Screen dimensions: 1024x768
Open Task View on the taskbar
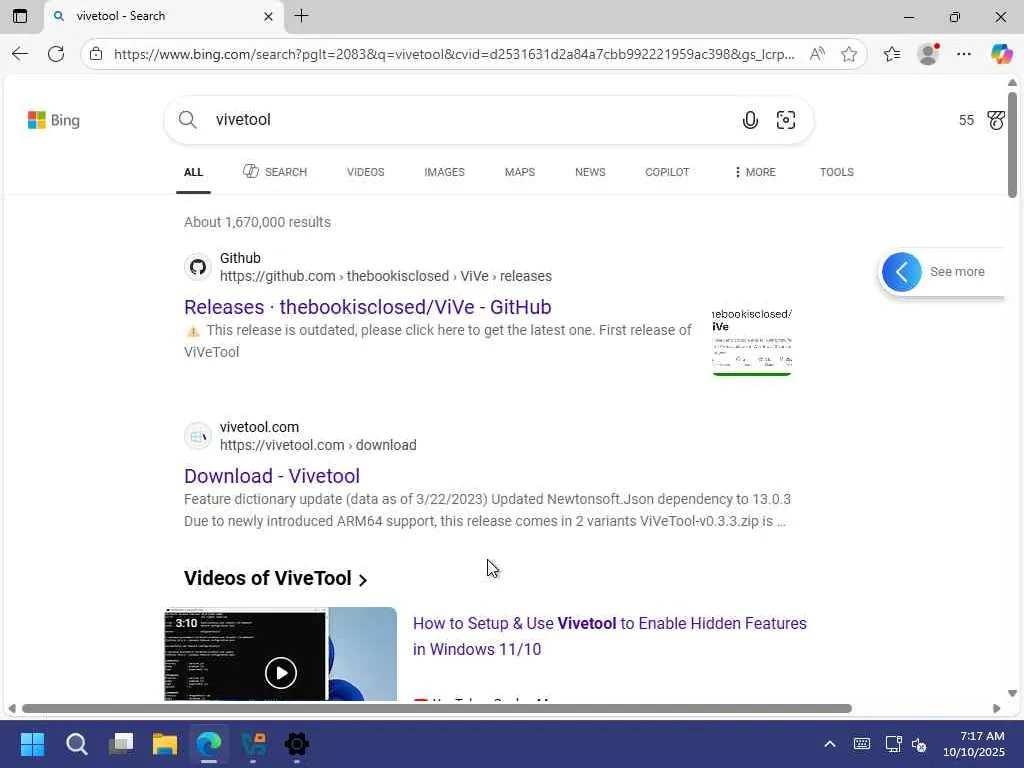[121, 744]
